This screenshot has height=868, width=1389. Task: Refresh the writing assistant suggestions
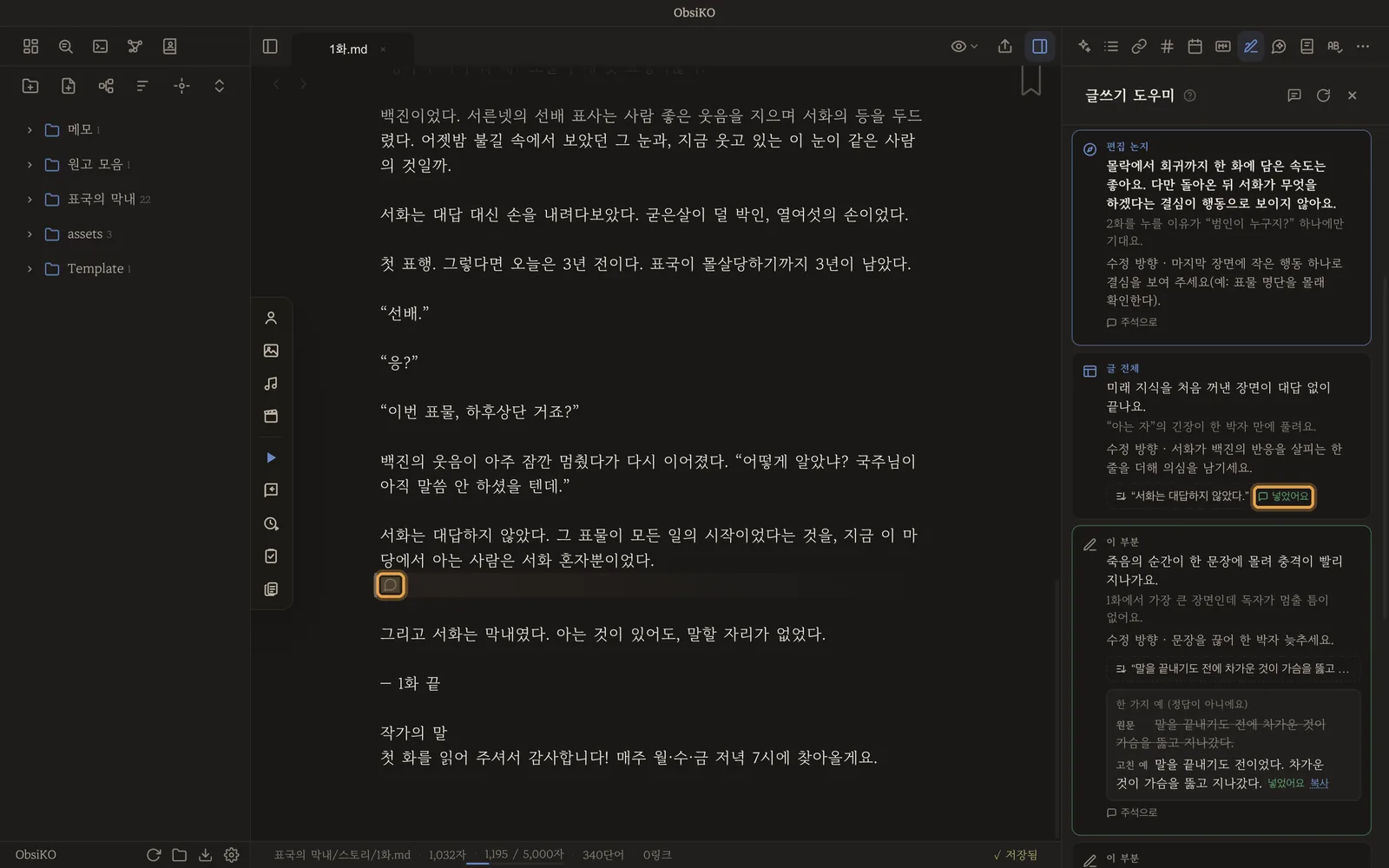click(x=1323, y=95)
